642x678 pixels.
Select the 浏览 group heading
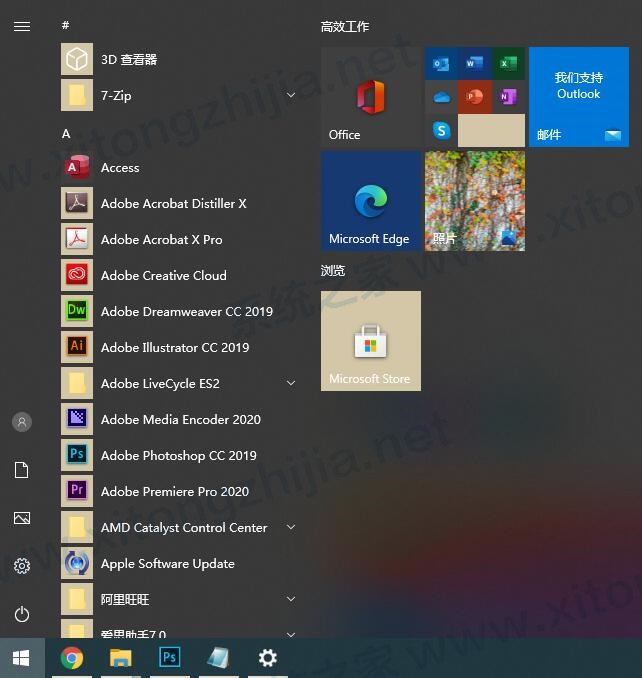click(333, 271)
